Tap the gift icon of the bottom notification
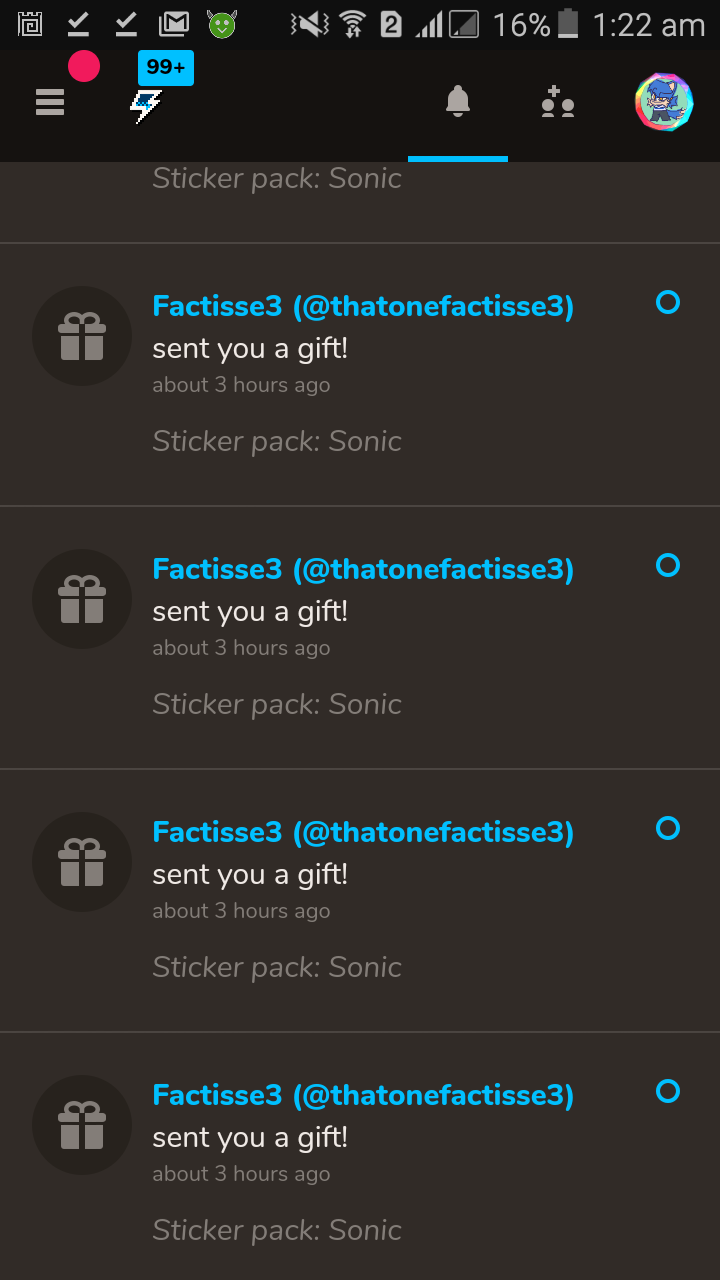720x1280 pixels. click(82, 1125)
